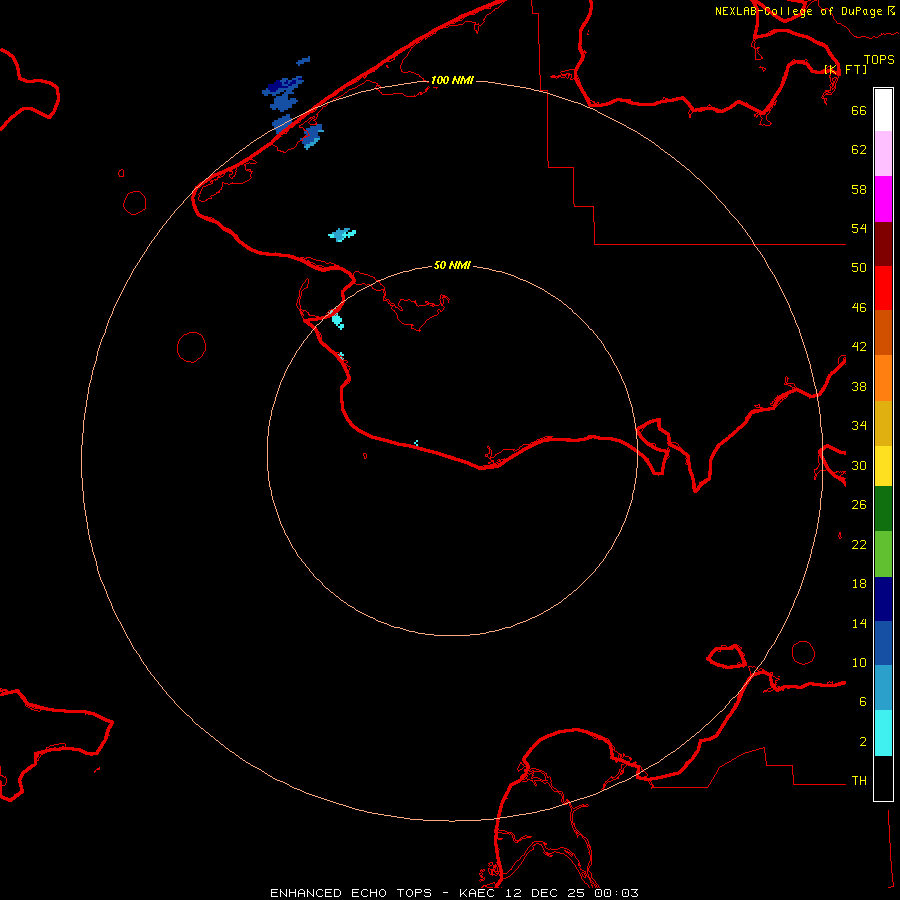900x900 pixels.
Task: Click the 100 NMI range ring label
Action: click(452, 80)
